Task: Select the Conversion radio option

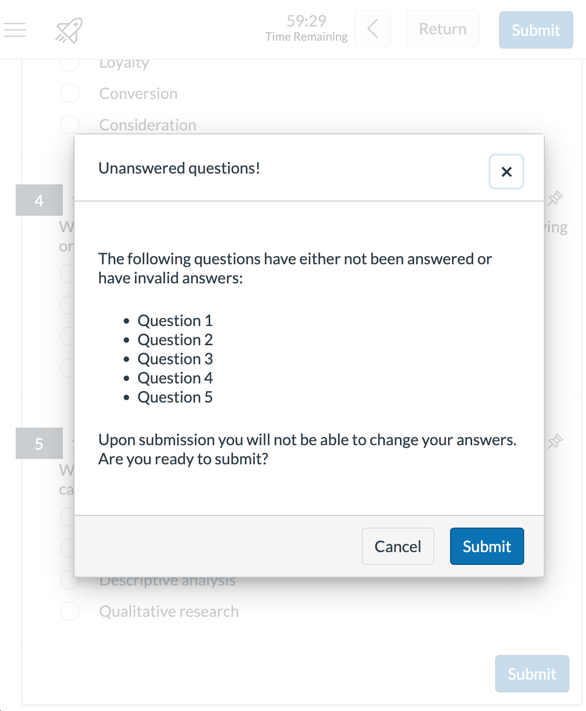Action: coord(69,93)
